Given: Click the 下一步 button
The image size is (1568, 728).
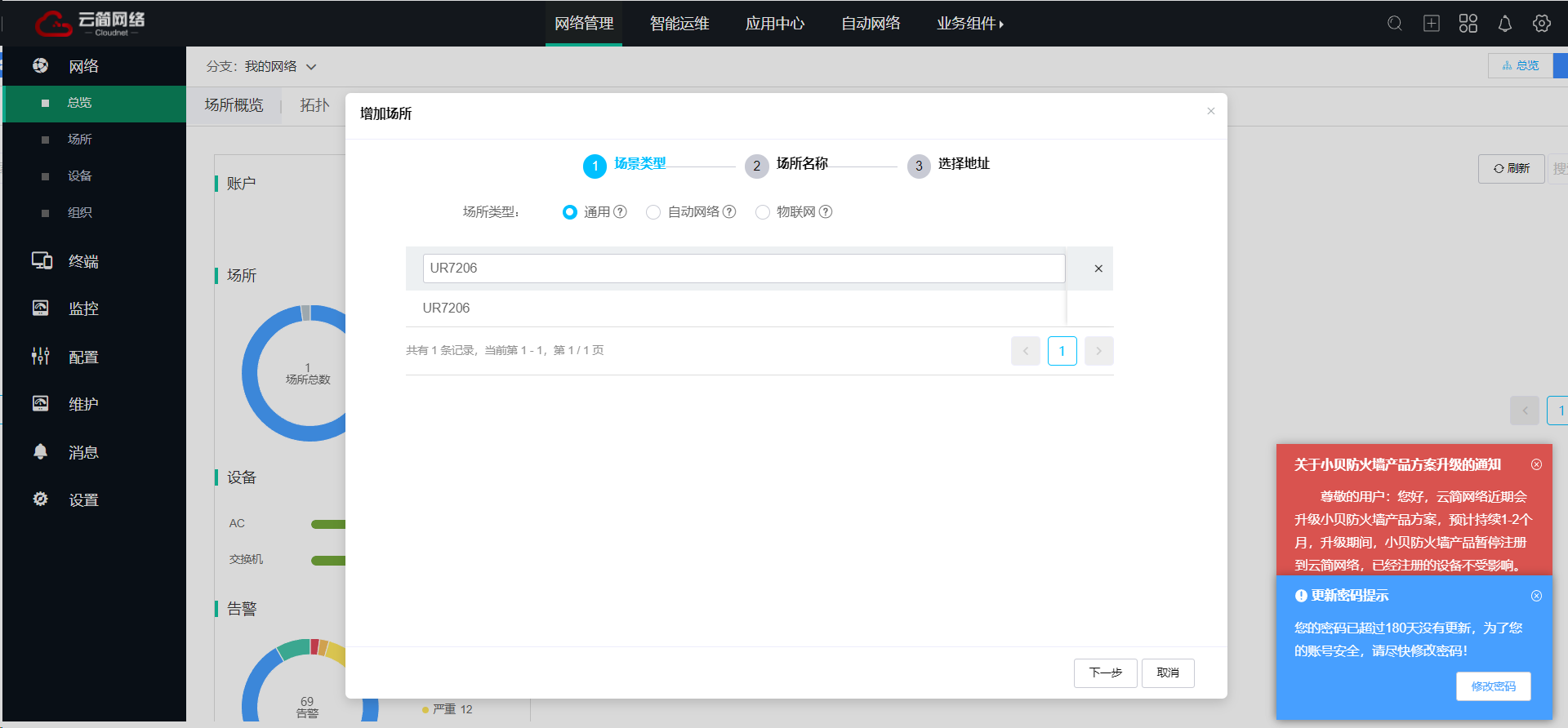Looking at the screenshot, I should click(1106, 673).
